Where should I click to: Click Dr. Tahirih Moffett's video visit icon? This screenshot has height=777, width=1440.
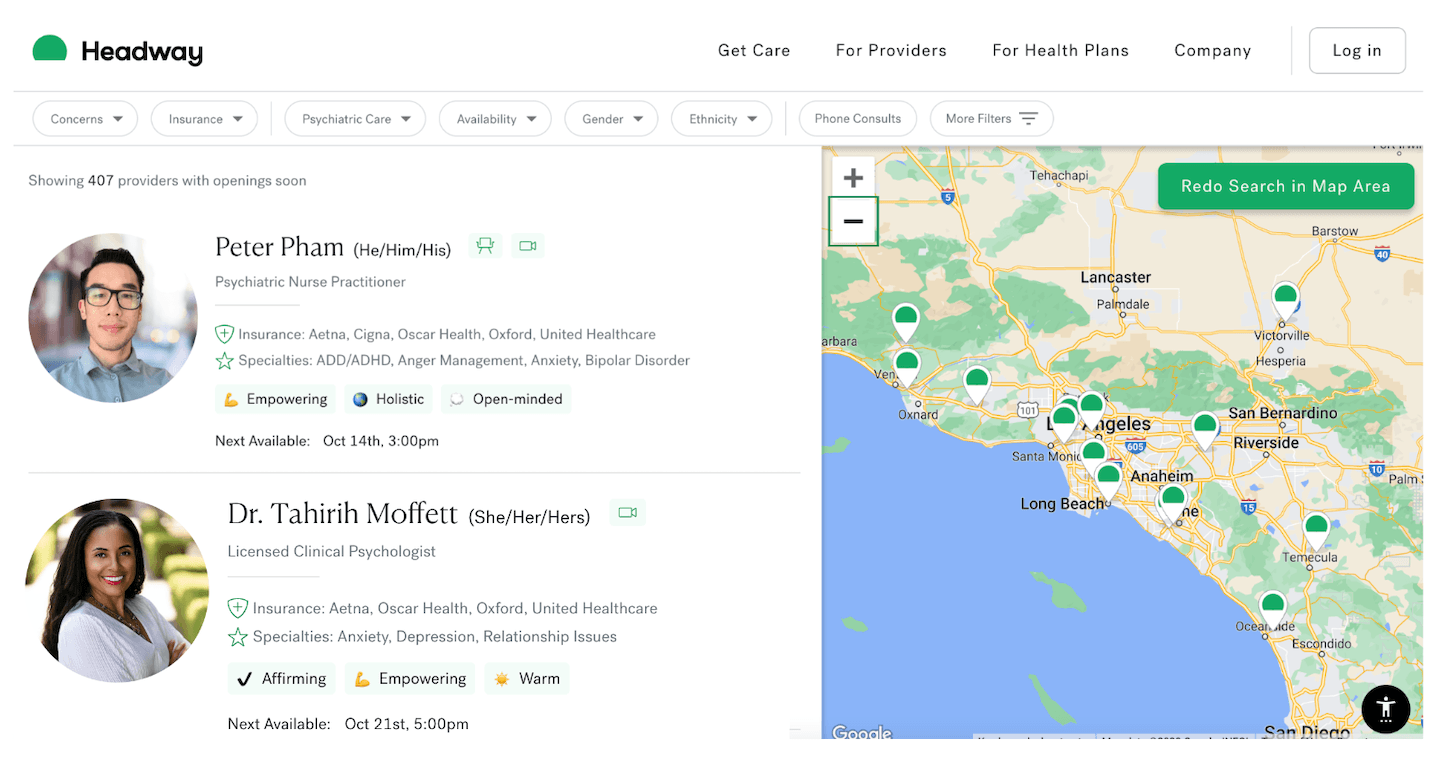click(x=627, y=511)
